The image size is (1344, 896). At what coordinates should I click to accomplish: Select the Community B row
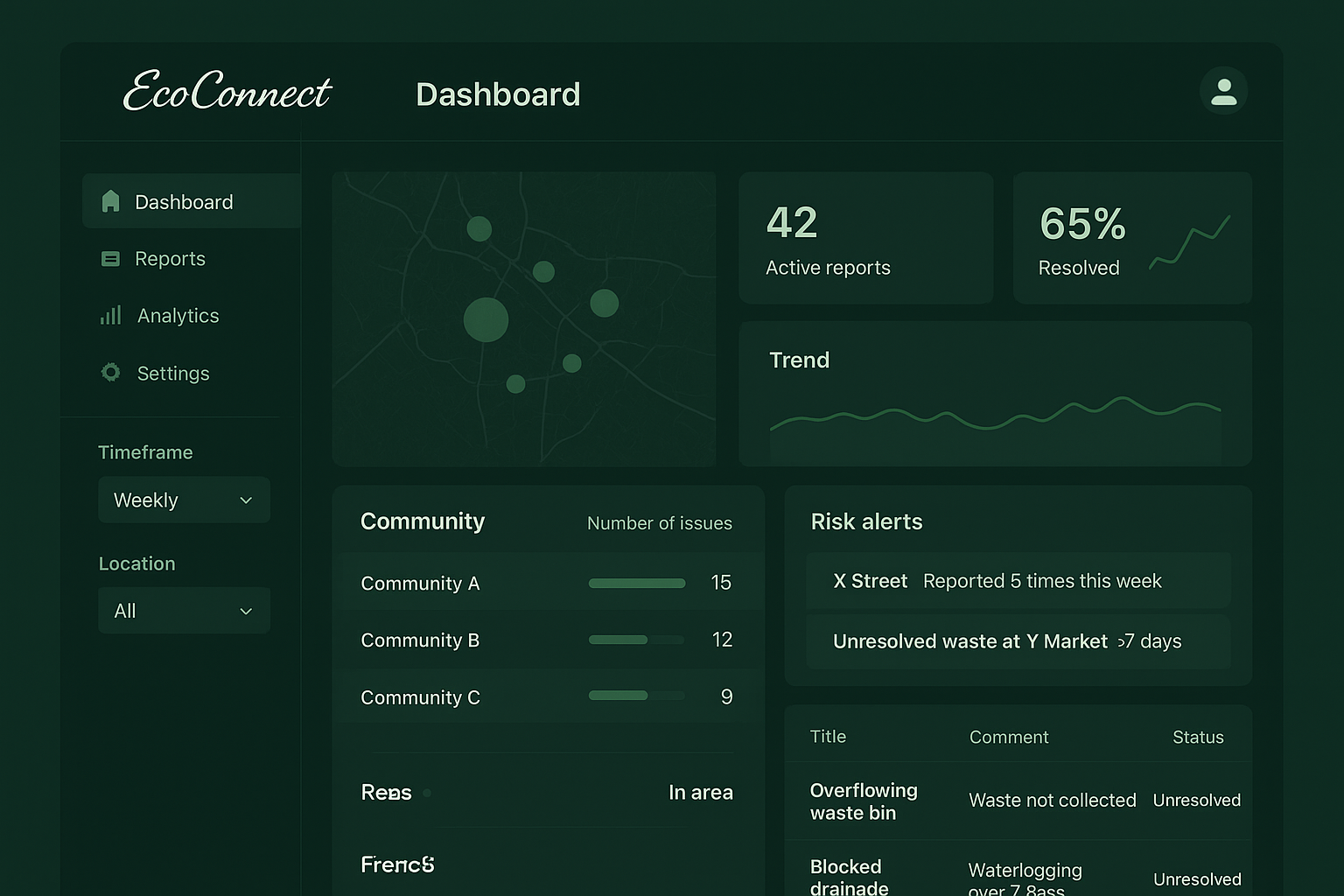pyautogui.click(x=549, y=640)
